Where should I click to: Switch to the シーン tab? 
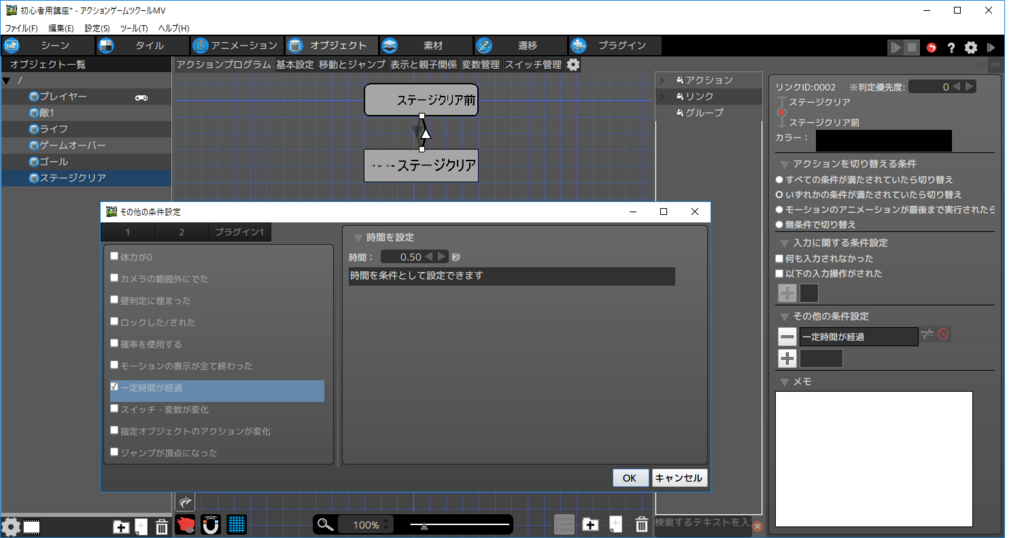coord(47,46)
